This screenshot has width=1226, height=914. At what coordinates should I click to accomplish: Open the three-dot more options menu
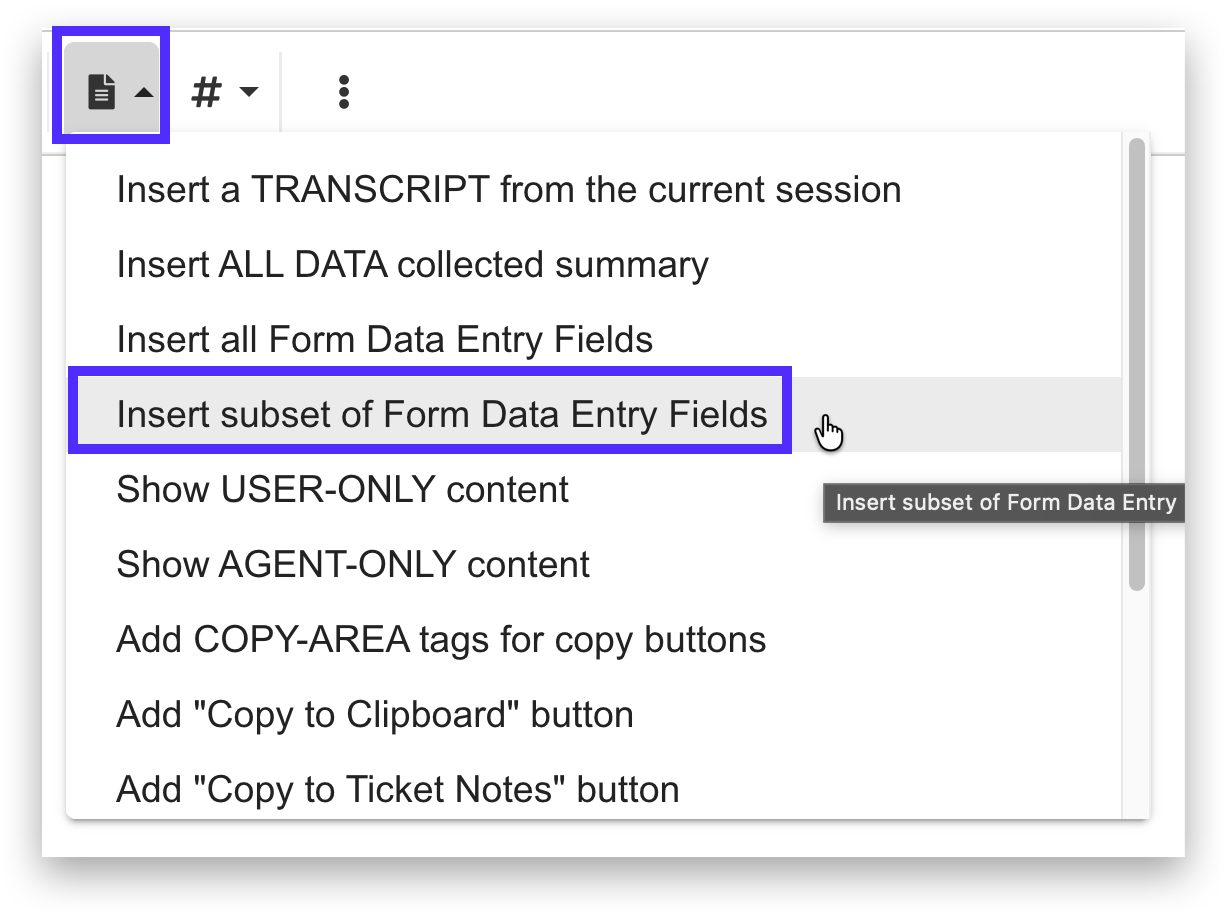[344, 92]
